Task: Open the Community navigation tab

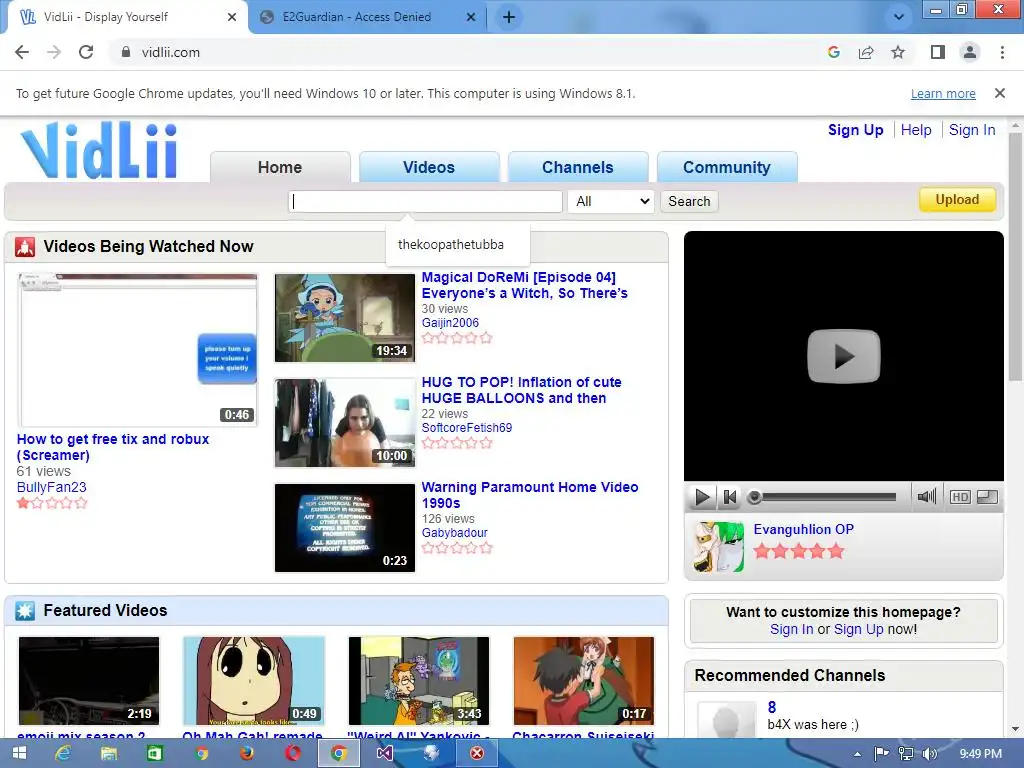Action: pos(727,167)
